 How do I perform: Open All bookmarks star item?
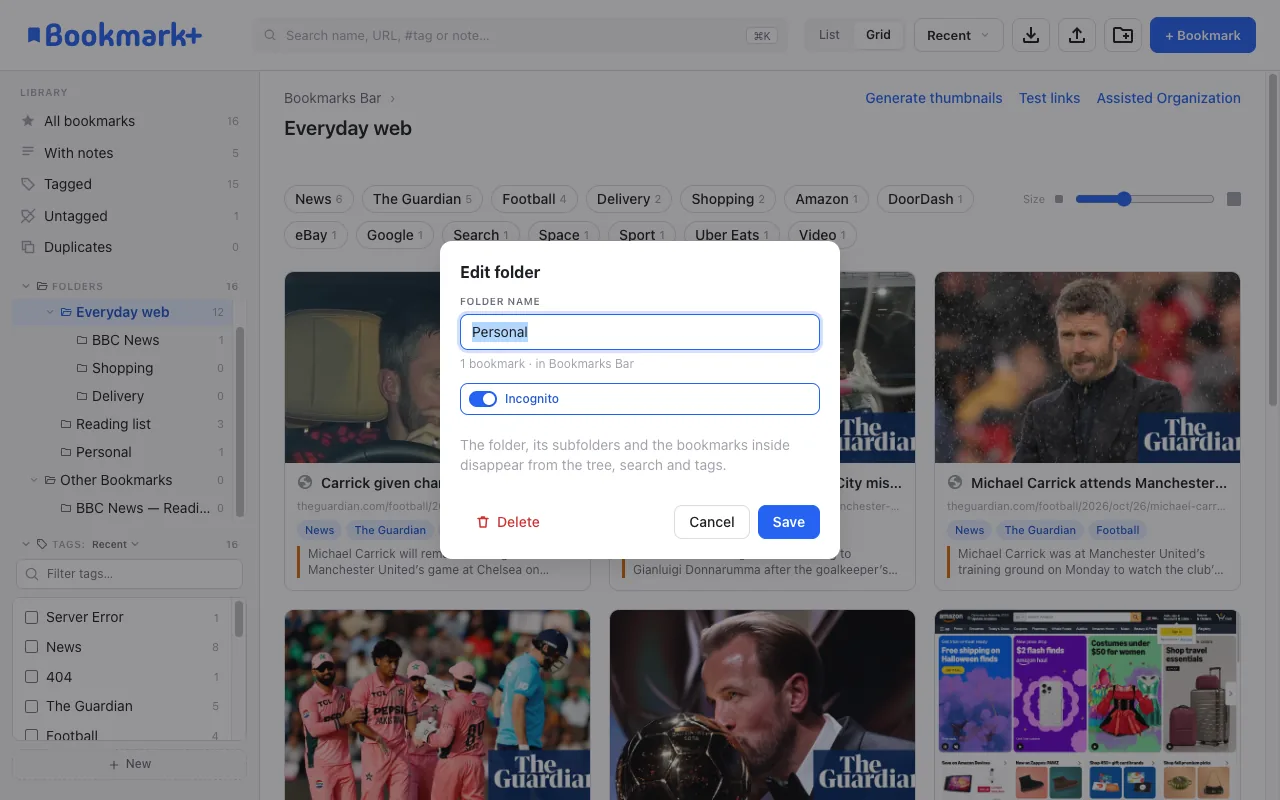130,121
